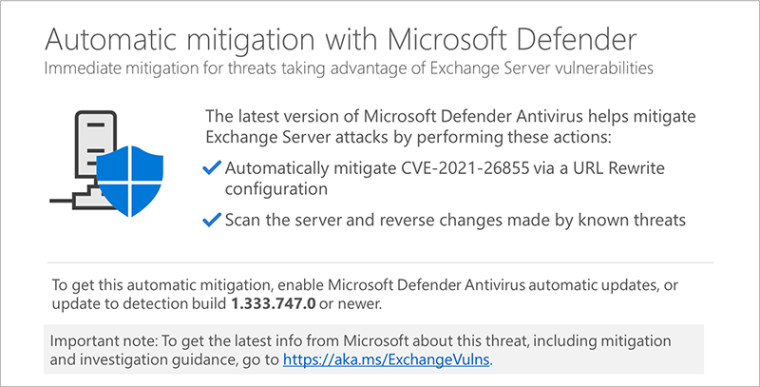Click the checkmark beside Scan the server

point(212,220)
